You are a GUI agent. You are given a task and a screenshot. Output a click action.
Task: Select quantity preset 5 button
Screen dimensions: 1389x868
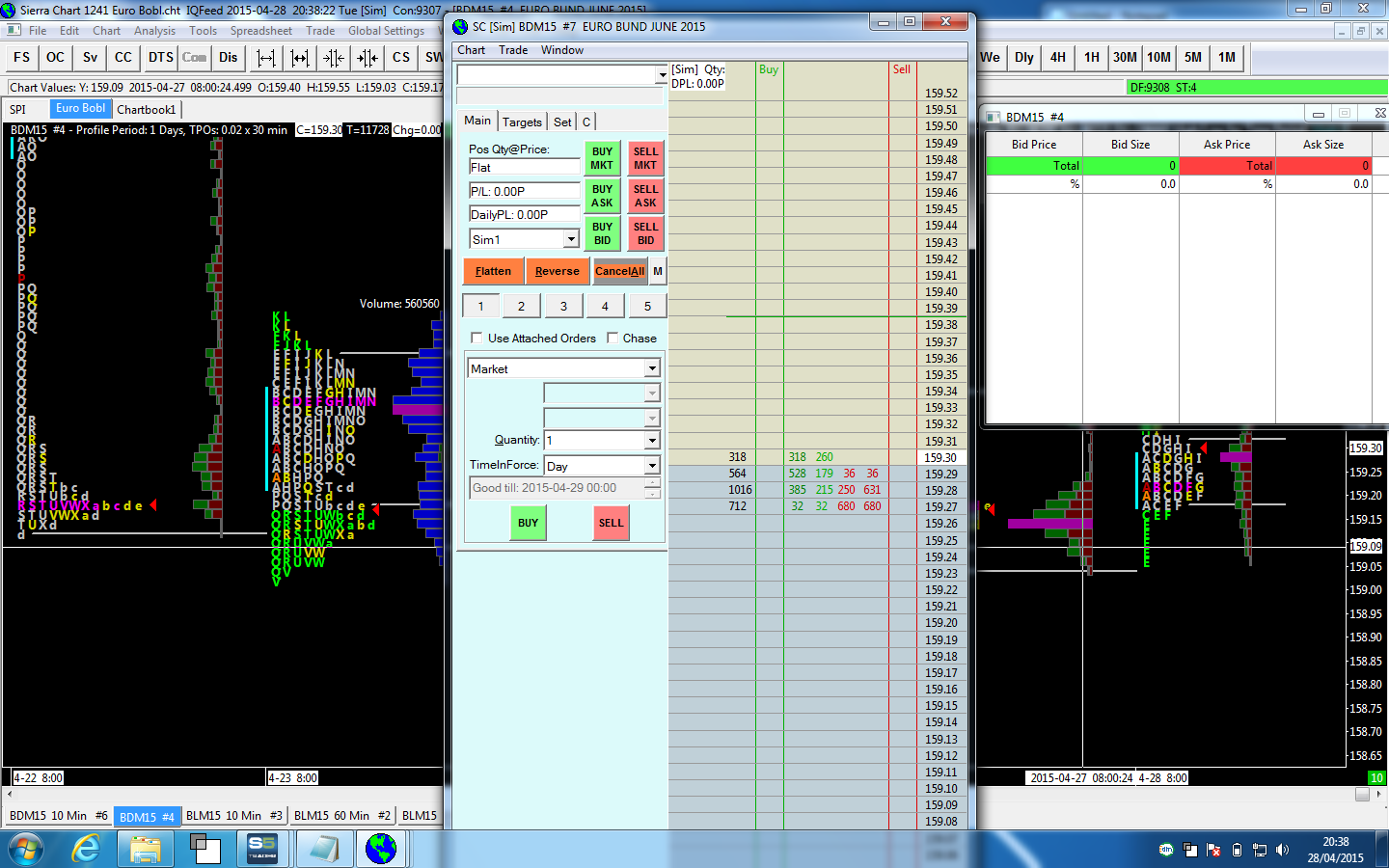coord(647,307)
